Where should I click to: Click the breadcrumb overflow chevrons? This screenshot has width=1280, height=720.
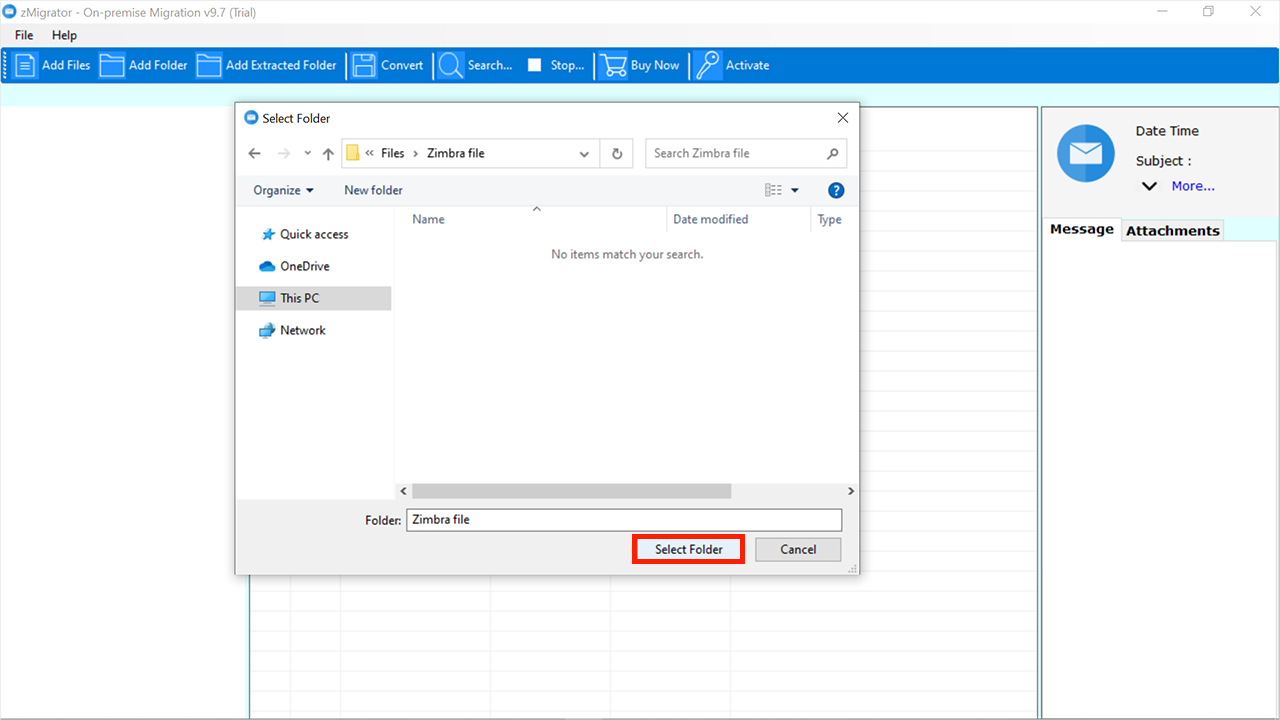(x=370, y=153)
